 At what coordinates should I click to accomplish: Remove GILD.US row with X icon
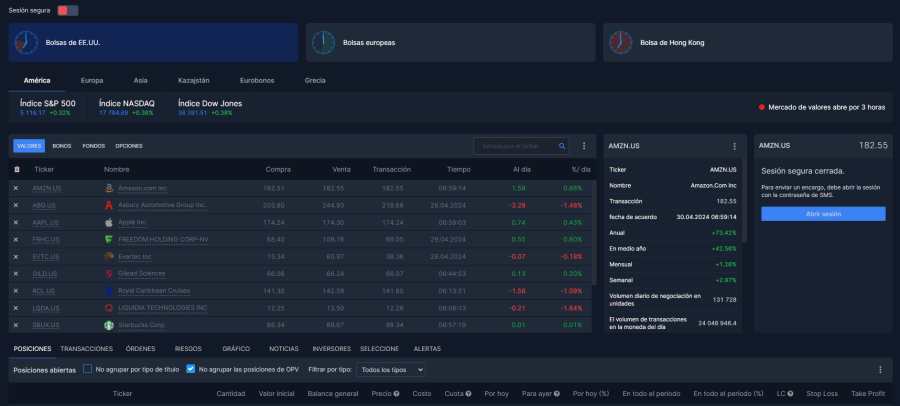pos(16,273)
